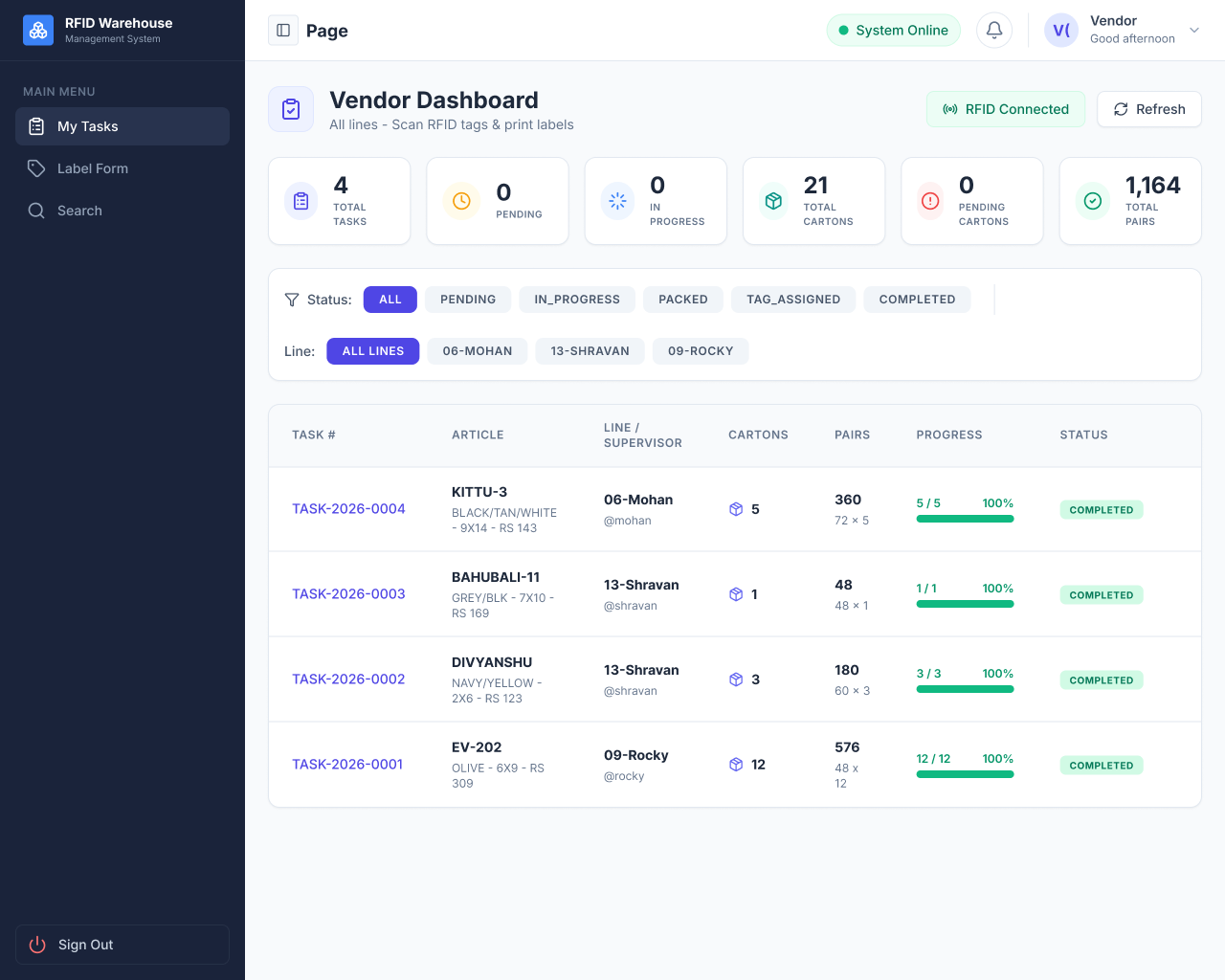Open task link TASK-2026-0004
Viewport: 1225px width, 980px height.
pos(348,509)
